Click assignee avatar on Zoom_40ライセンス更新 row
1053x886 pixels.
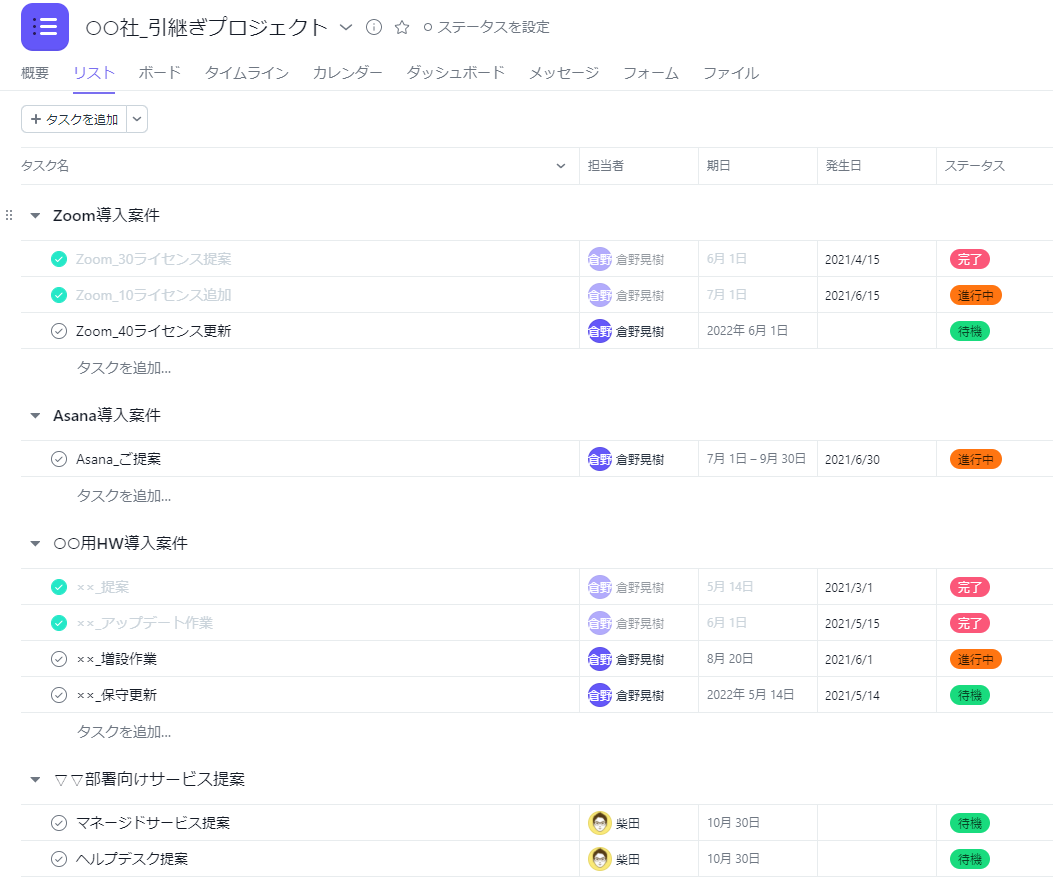click(600, 331)
